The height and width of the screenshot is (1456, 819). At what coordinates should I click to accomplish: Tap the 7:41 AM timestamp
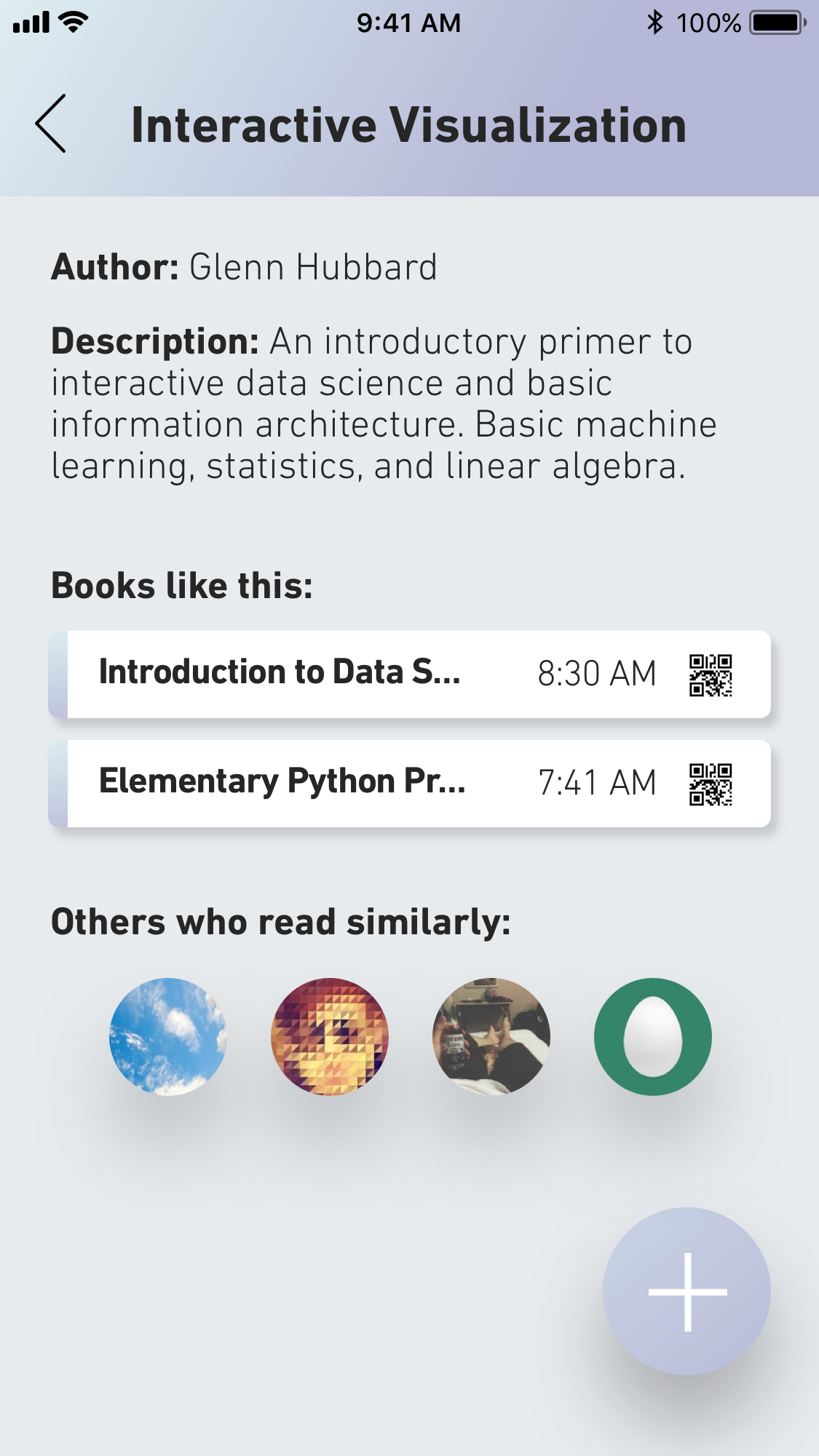(x=597, y=783)
